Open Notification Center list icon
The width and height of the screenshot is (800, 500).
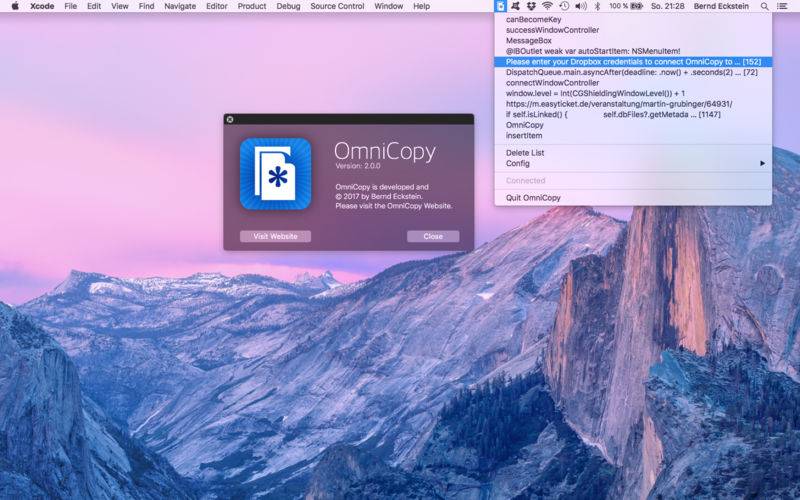click(782, 6)
